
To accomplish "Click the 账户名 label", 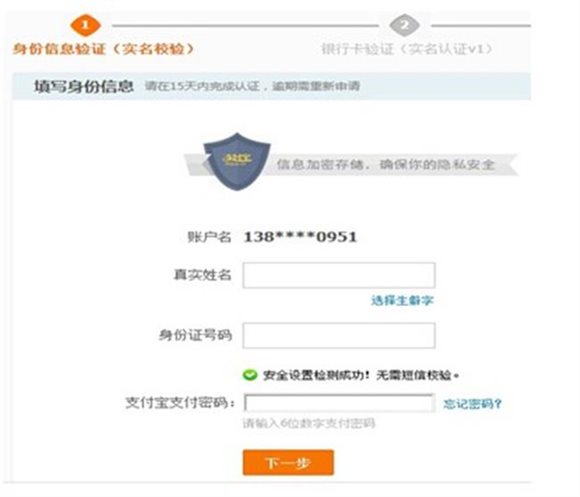I will 209,237.
